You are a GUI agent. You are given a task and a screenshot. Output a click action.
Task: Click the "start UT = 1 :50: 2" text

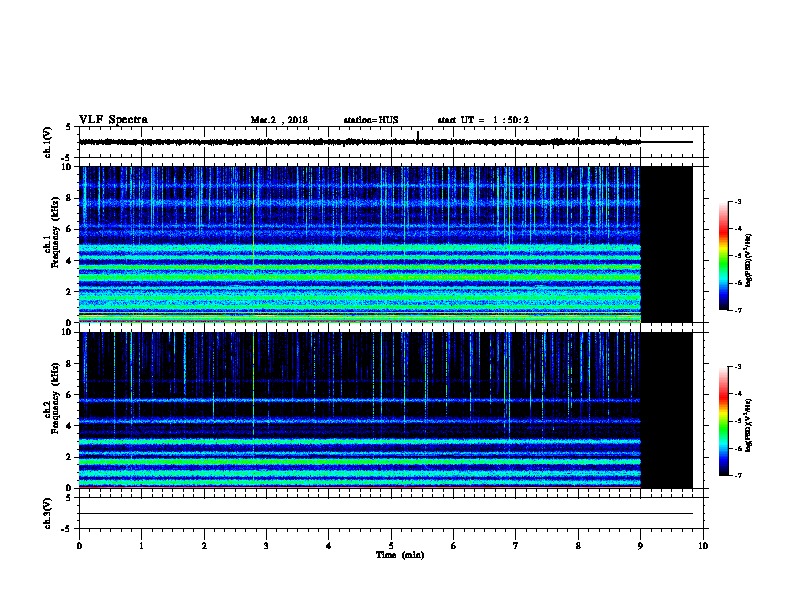[x=483, y=120]
